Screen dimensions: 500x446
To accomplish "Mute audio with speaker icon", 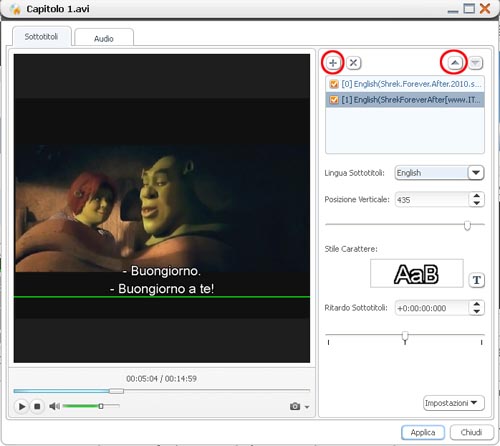I will (54, 406).
